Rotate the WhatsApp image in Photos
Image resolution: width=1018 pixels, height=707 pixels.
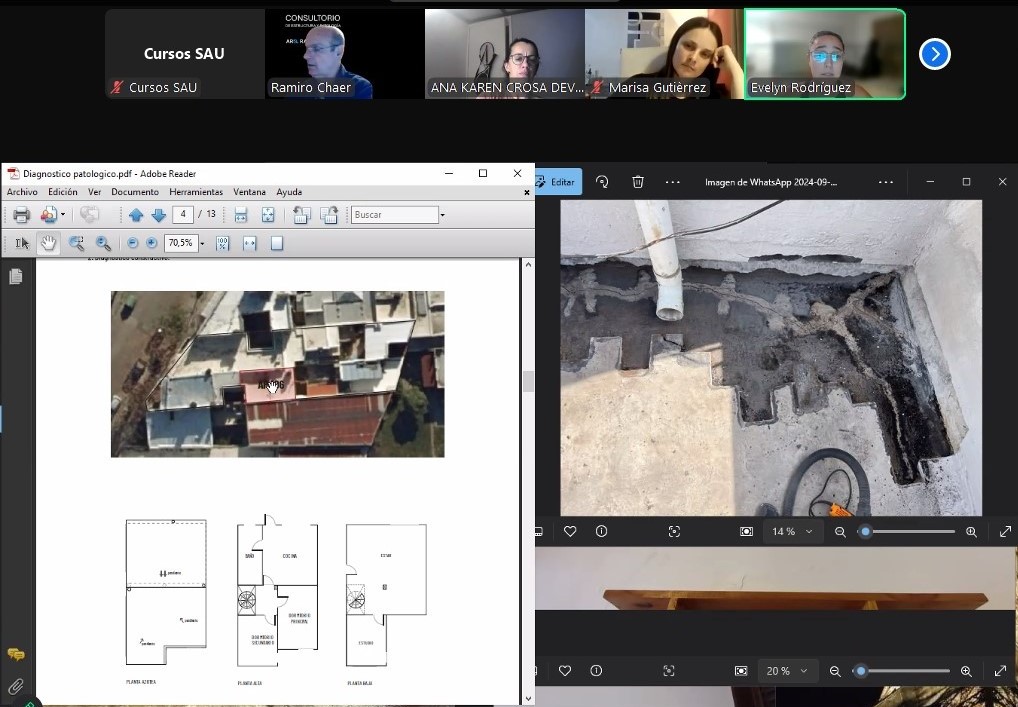(602, 182)
